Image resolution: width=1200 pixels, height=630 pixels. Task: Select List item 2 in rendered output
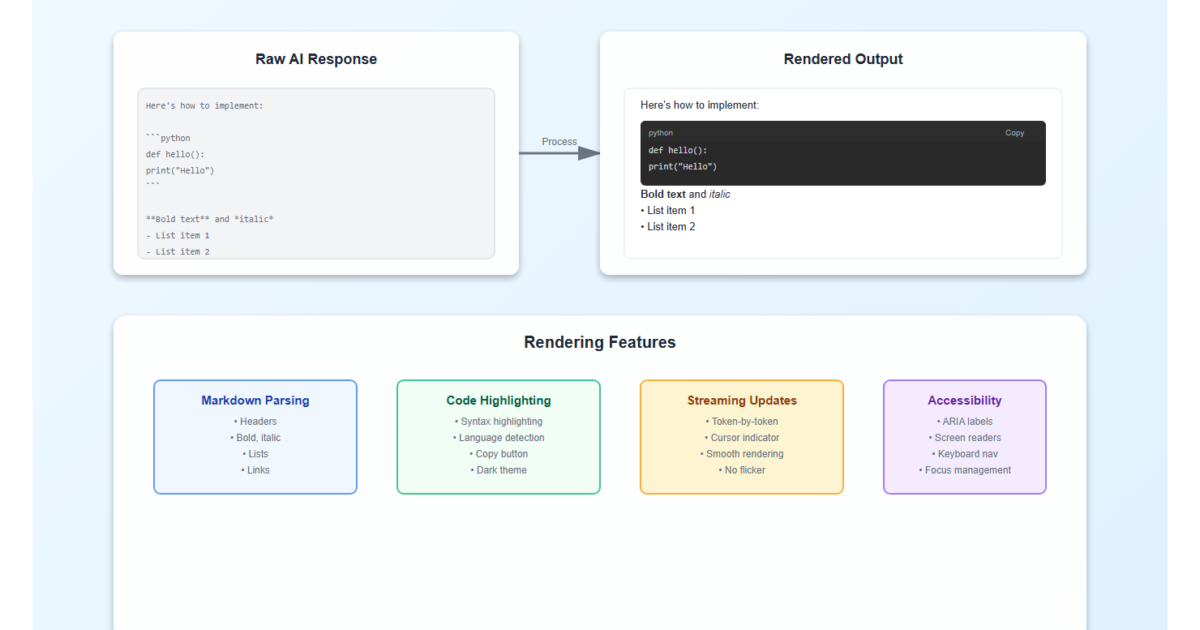click(669, 227)
